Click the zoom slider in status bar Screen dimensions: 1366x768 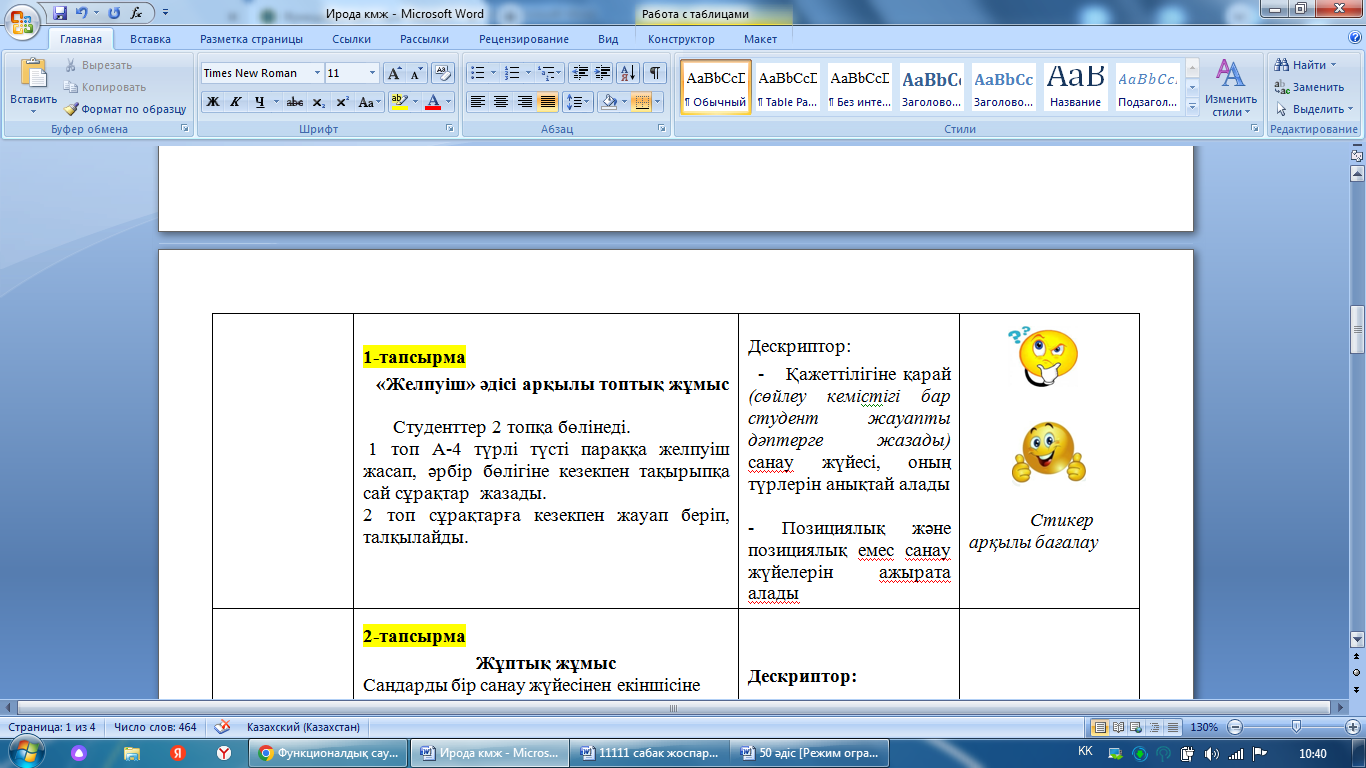pyautogui.click(x=1296, y=727)
